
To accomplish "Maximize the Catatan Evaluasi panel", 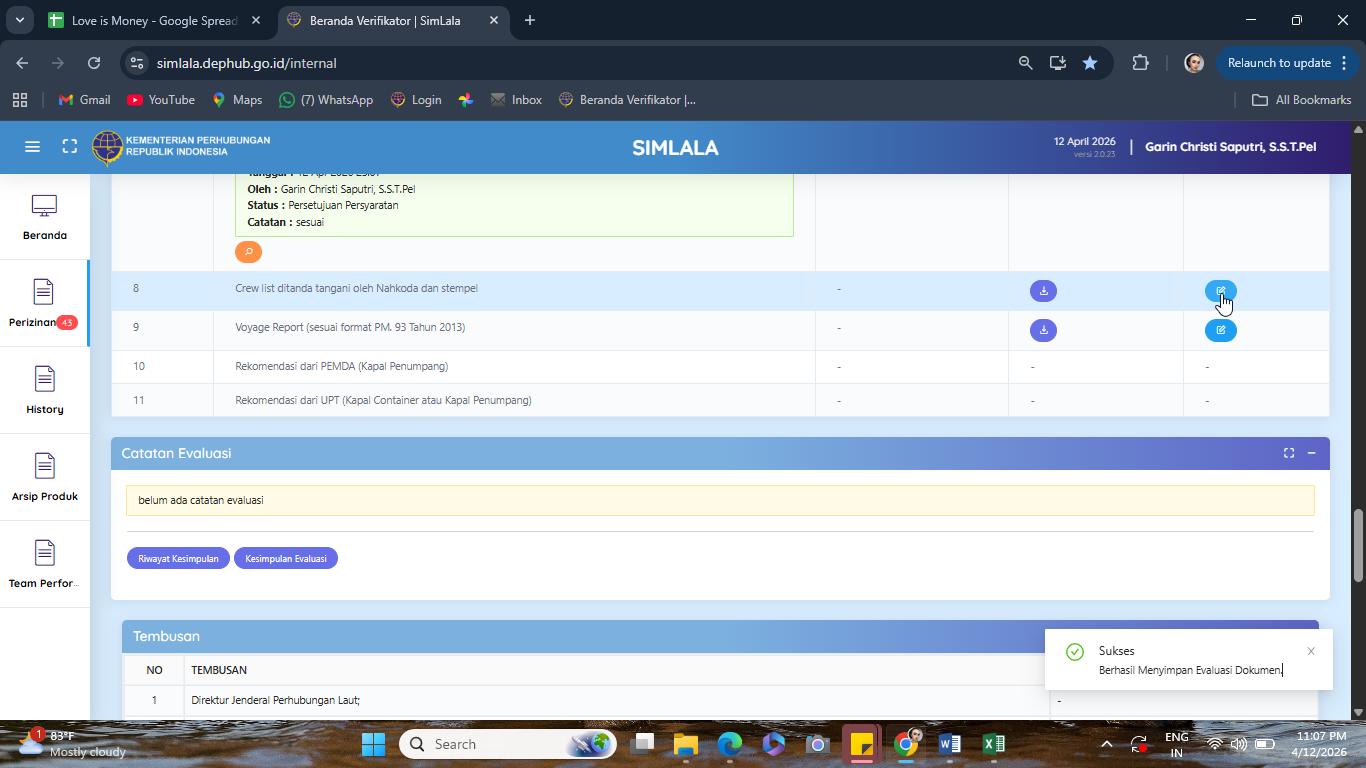I will pyautogui.click(x=1289, y=453).
